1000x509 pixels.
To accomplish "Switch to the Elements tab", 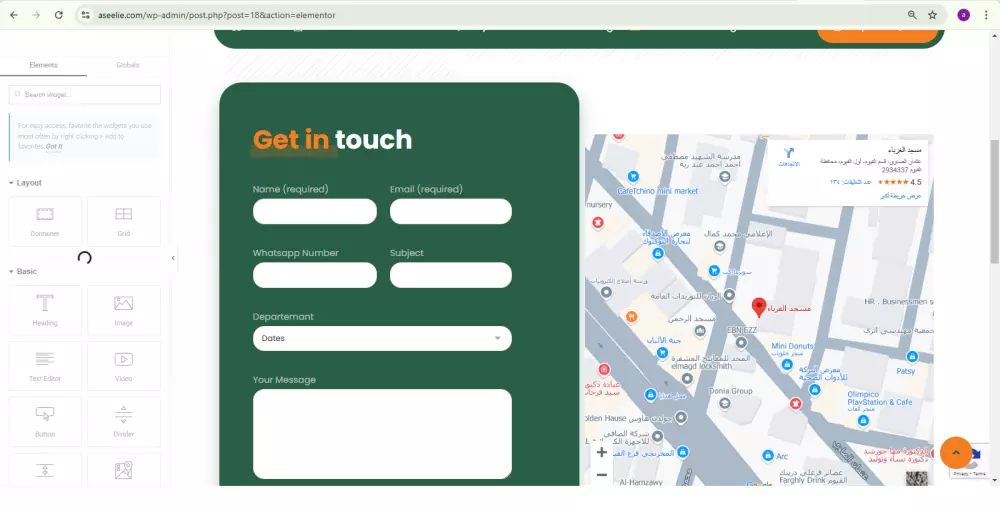I will (43, 65).
